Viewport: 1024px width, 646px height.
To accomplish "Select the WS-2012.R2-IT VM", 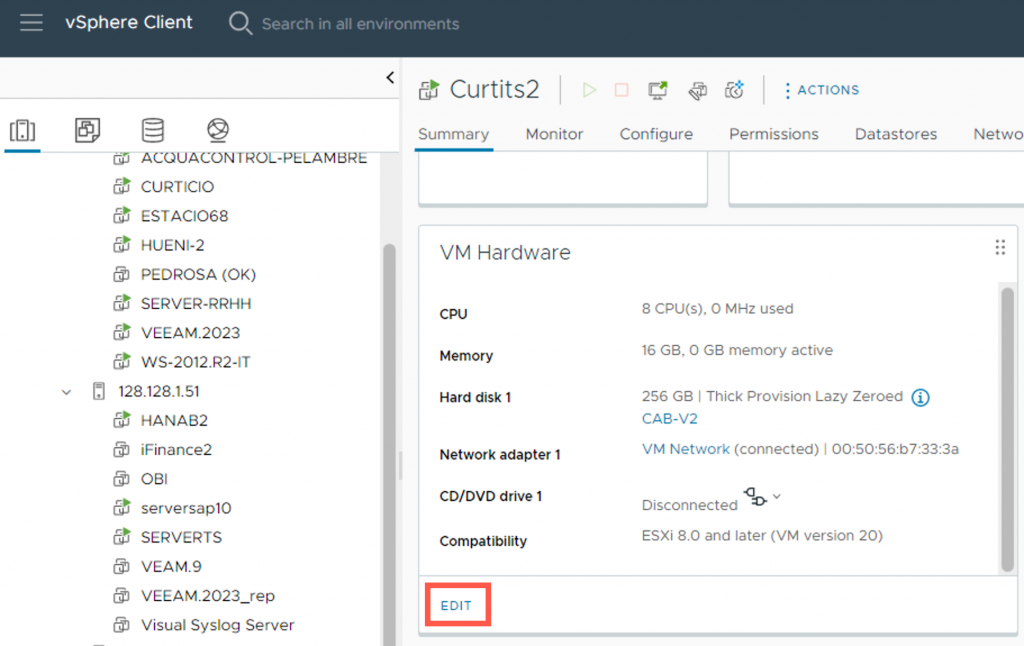I will coord(195,362).
